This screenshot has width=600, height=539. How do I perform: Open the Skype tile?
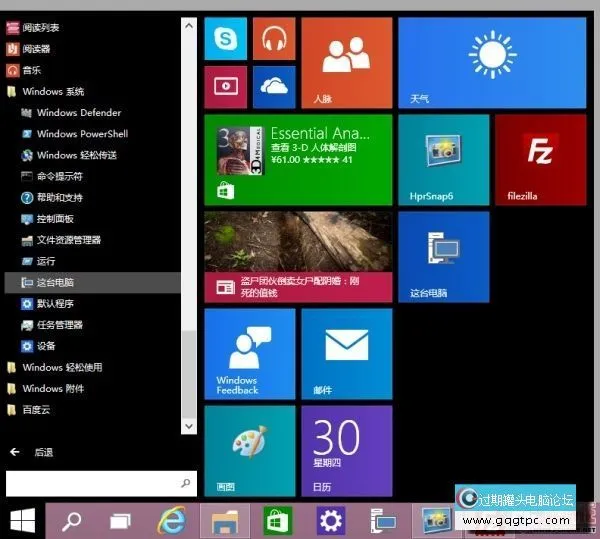[226, 39]
